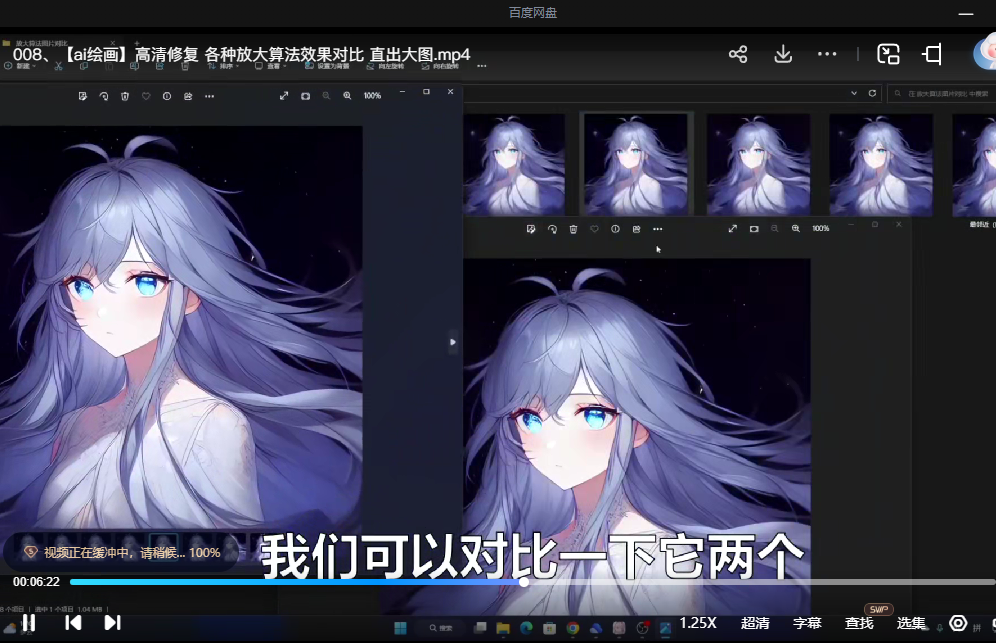Click the 100% zoom level in right viewer
Viewport: 996px width, 643px height.
click(x=821, y=228)
